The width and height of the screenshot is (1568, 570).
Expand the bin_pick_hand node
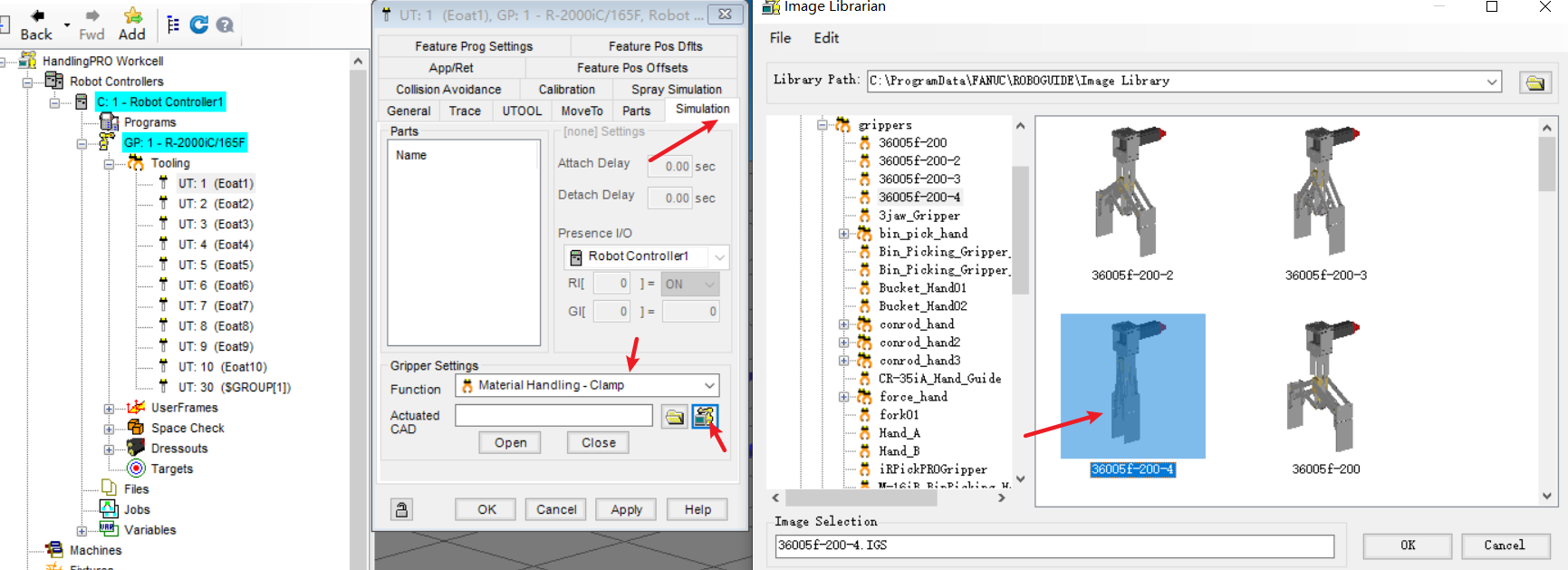pyautogui.click(x=844, y=234)
